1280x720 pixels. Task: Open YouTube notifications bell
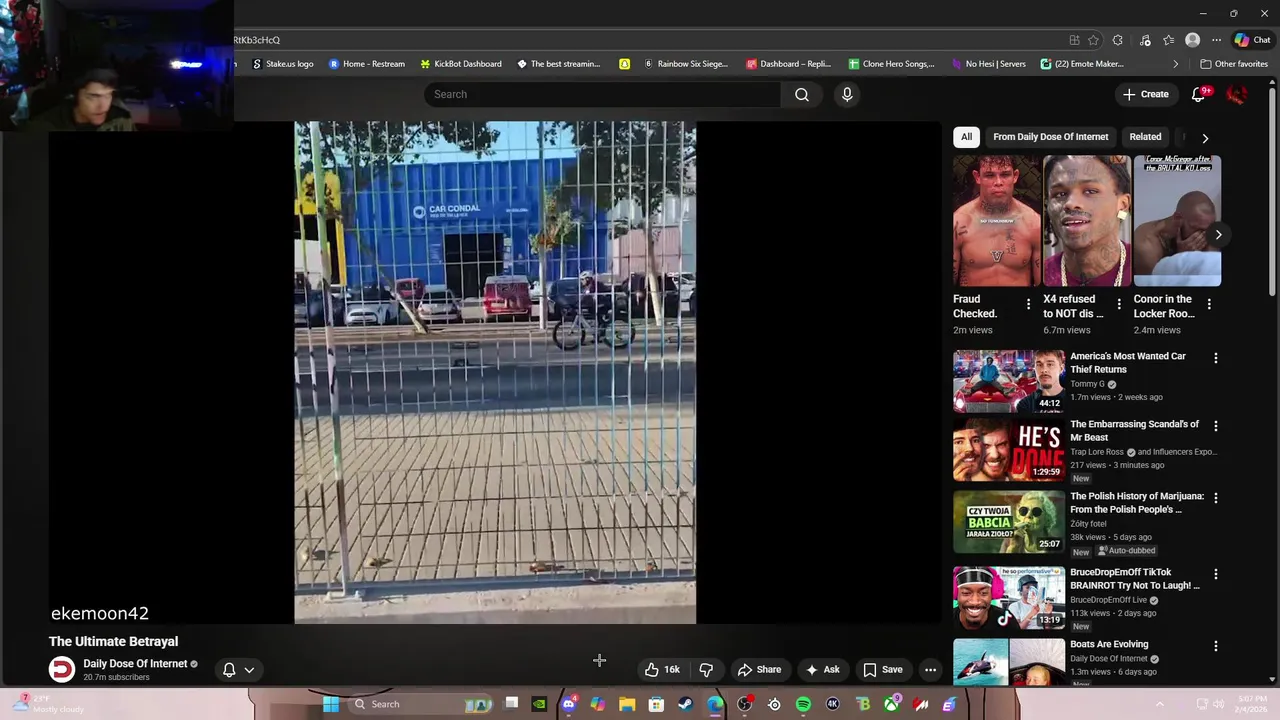click(x=1198, y=94)
